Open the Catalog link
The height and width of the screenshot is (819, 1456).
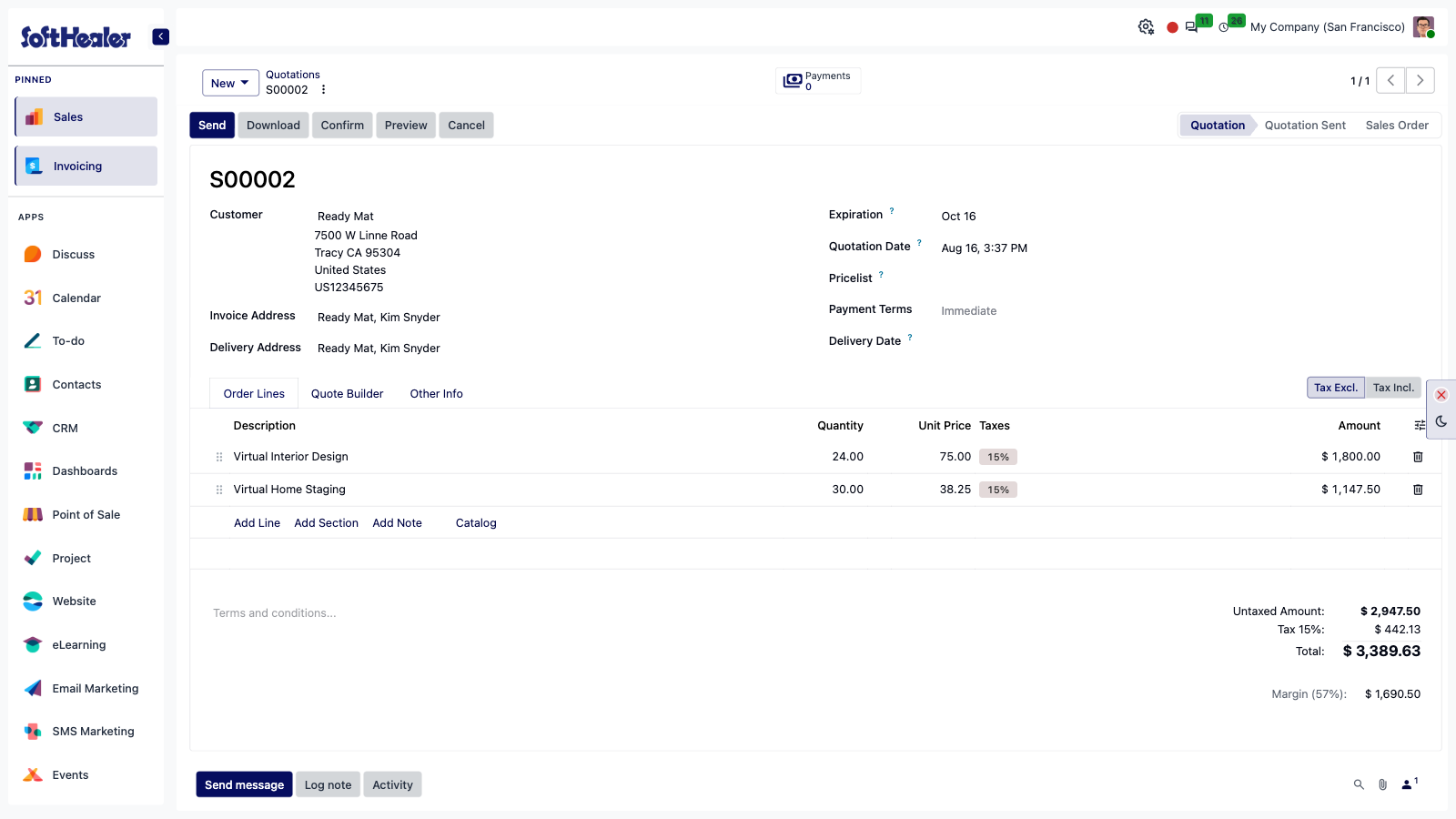tap(476, 523)
